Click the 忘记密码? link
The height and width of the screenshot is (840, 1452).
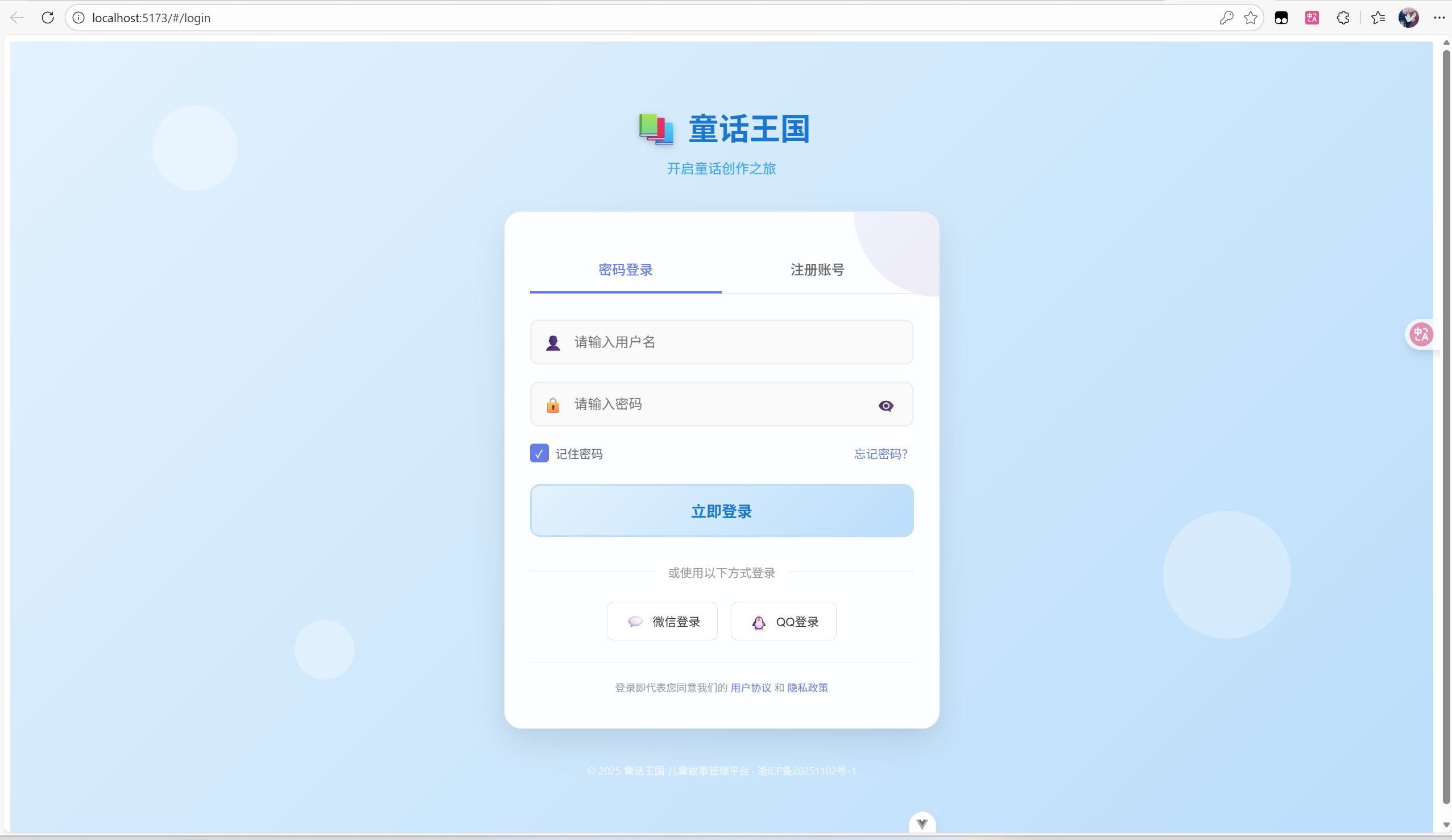pos(880,454)
